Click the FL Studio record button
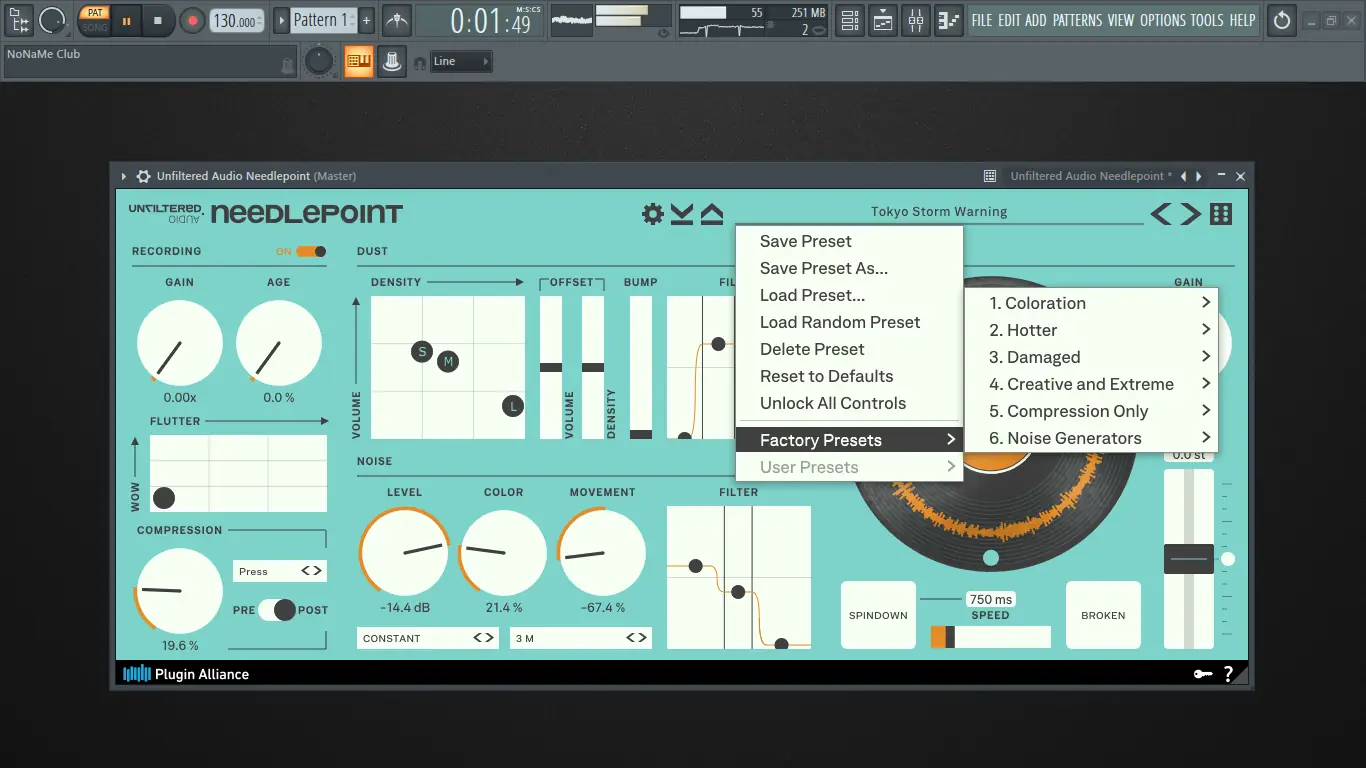The image size is (1366, 768). [193, 20]
